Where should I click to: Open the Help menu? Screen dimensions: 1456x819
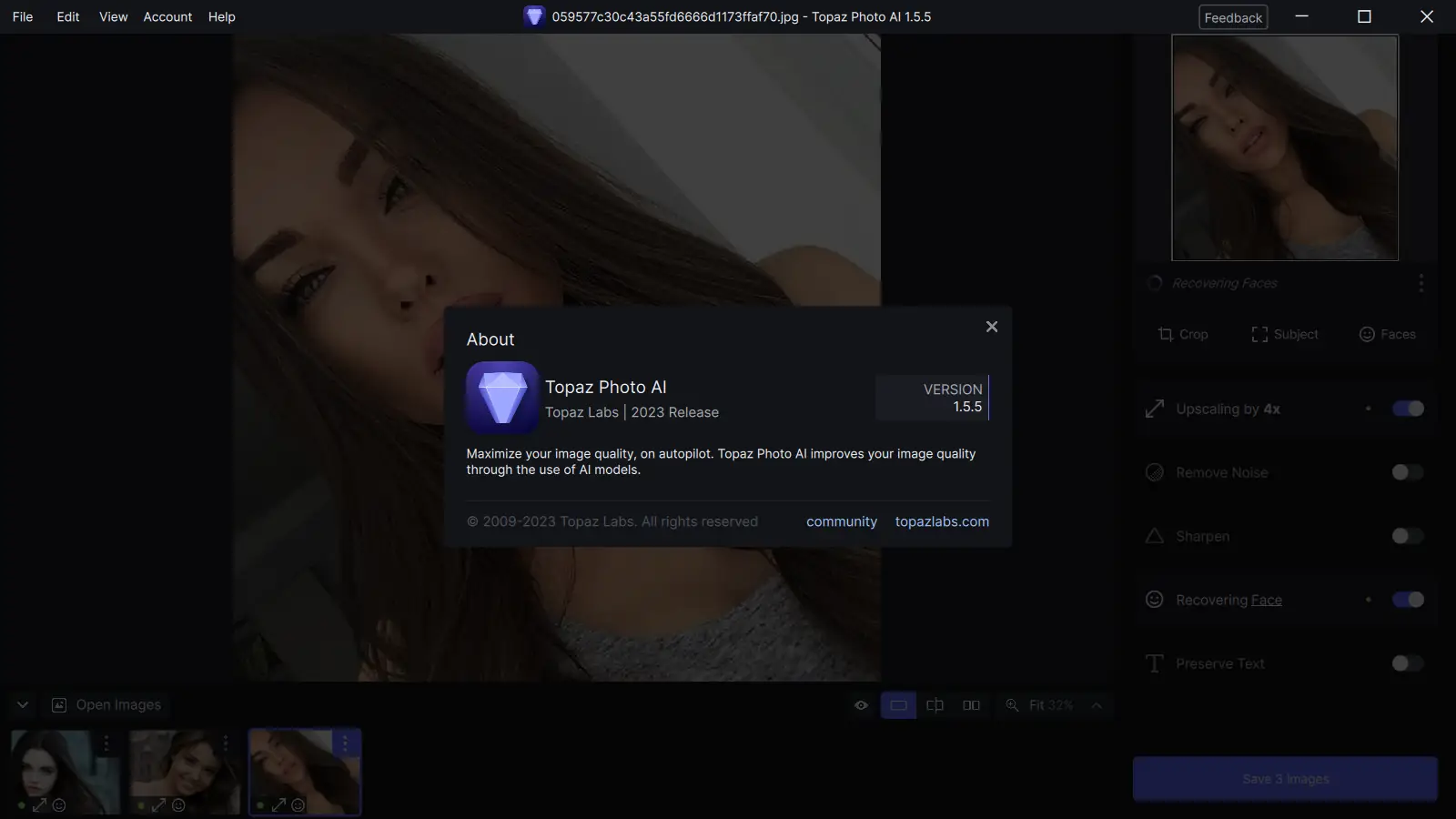click(222, 16)
